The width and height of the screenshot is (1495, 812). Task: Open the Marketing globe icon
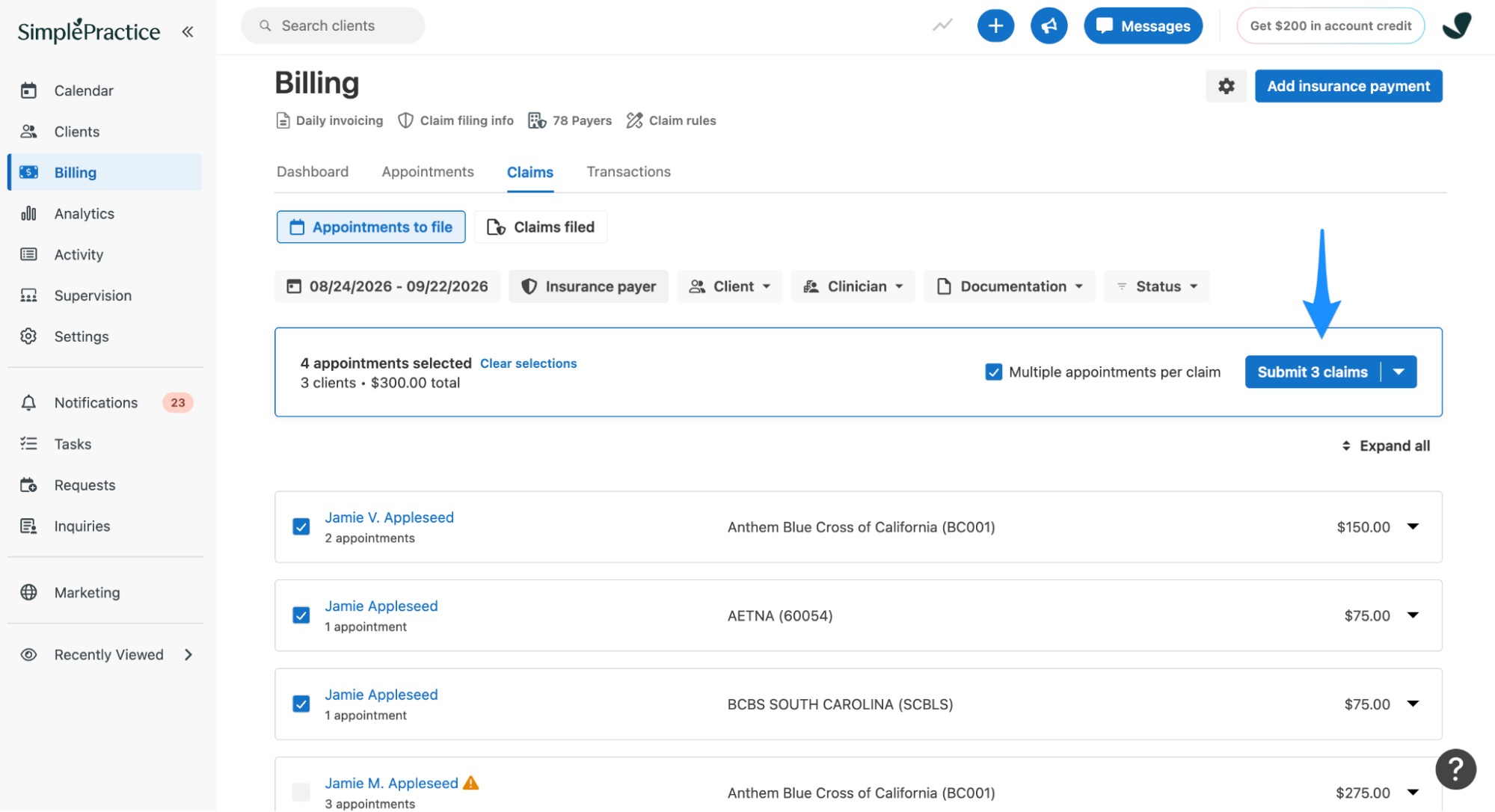pos(28,593)
